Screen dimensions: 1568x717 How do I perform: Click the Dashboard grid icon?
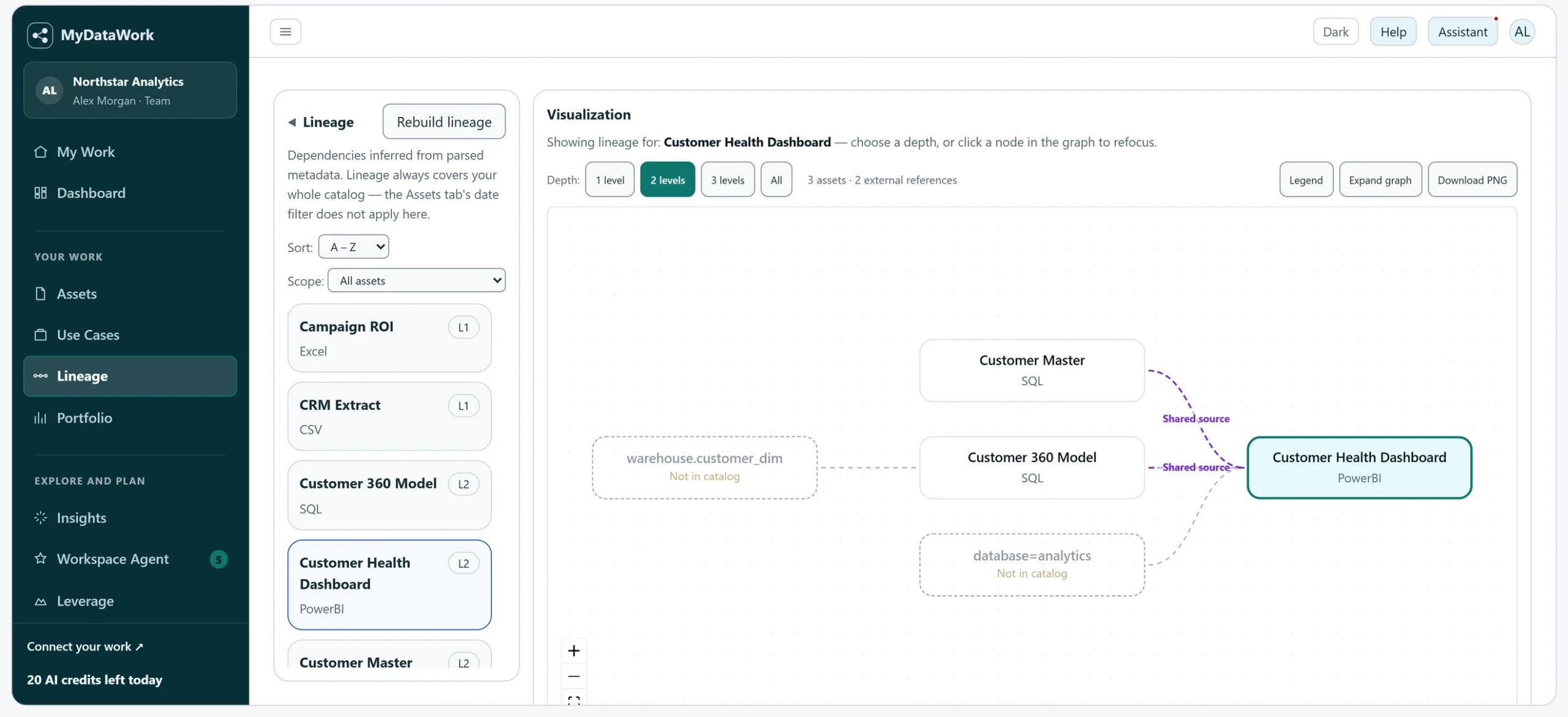pos(40,193)
